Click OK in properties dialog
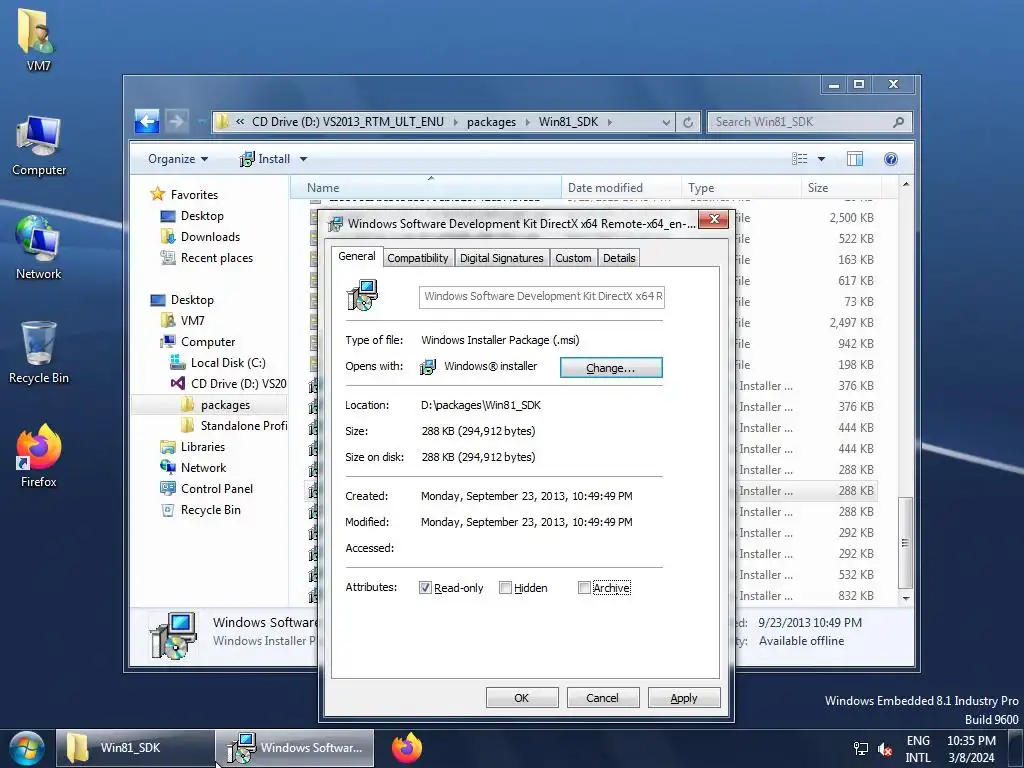This screenshot has width=1024, height=768. [x=522, y=697]
